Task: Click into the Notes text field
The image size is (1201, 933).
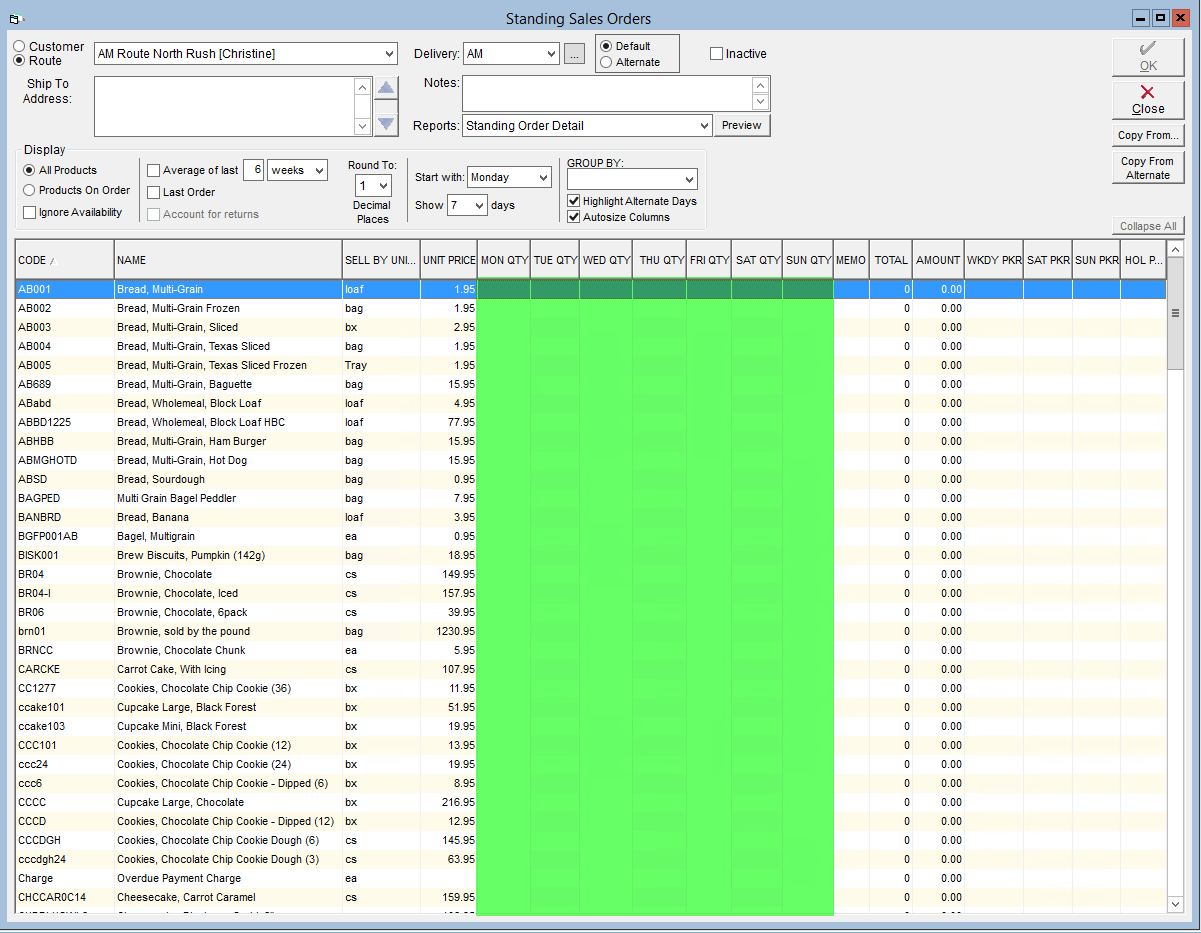Action: click(x=607, y=93)
